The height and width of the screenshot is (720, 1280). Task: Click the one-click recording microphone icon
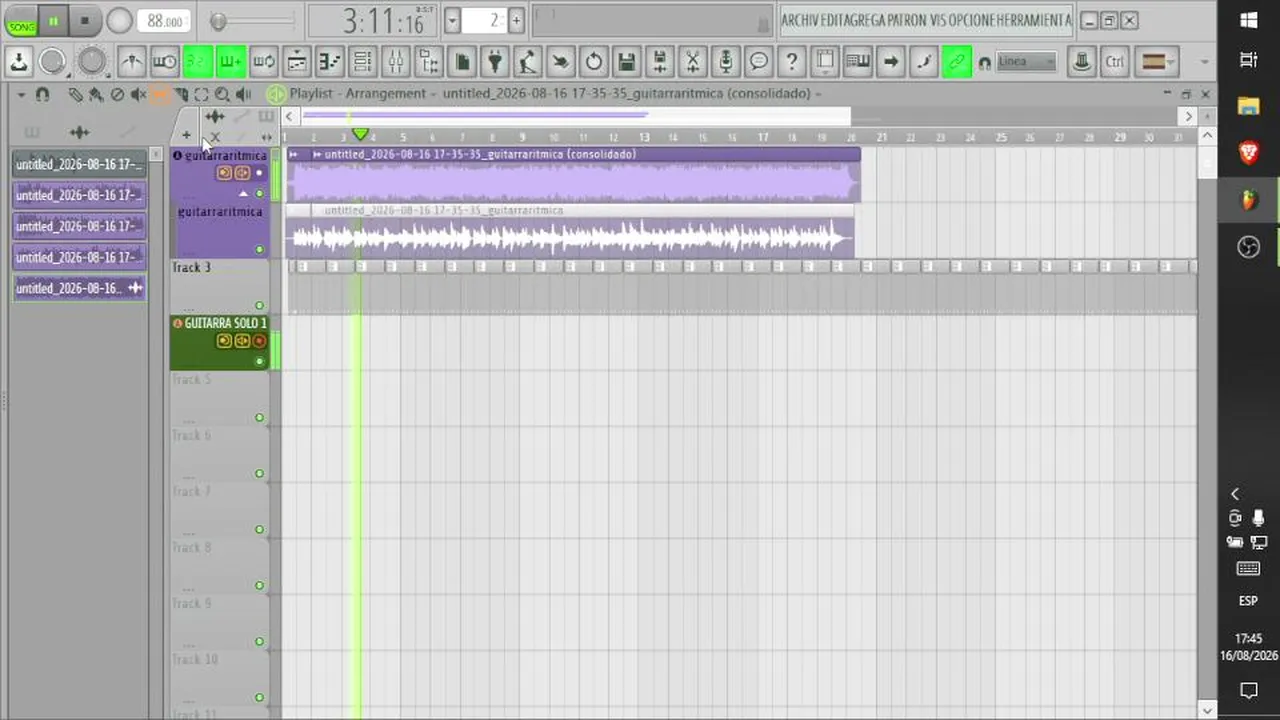tap(726, 62)
